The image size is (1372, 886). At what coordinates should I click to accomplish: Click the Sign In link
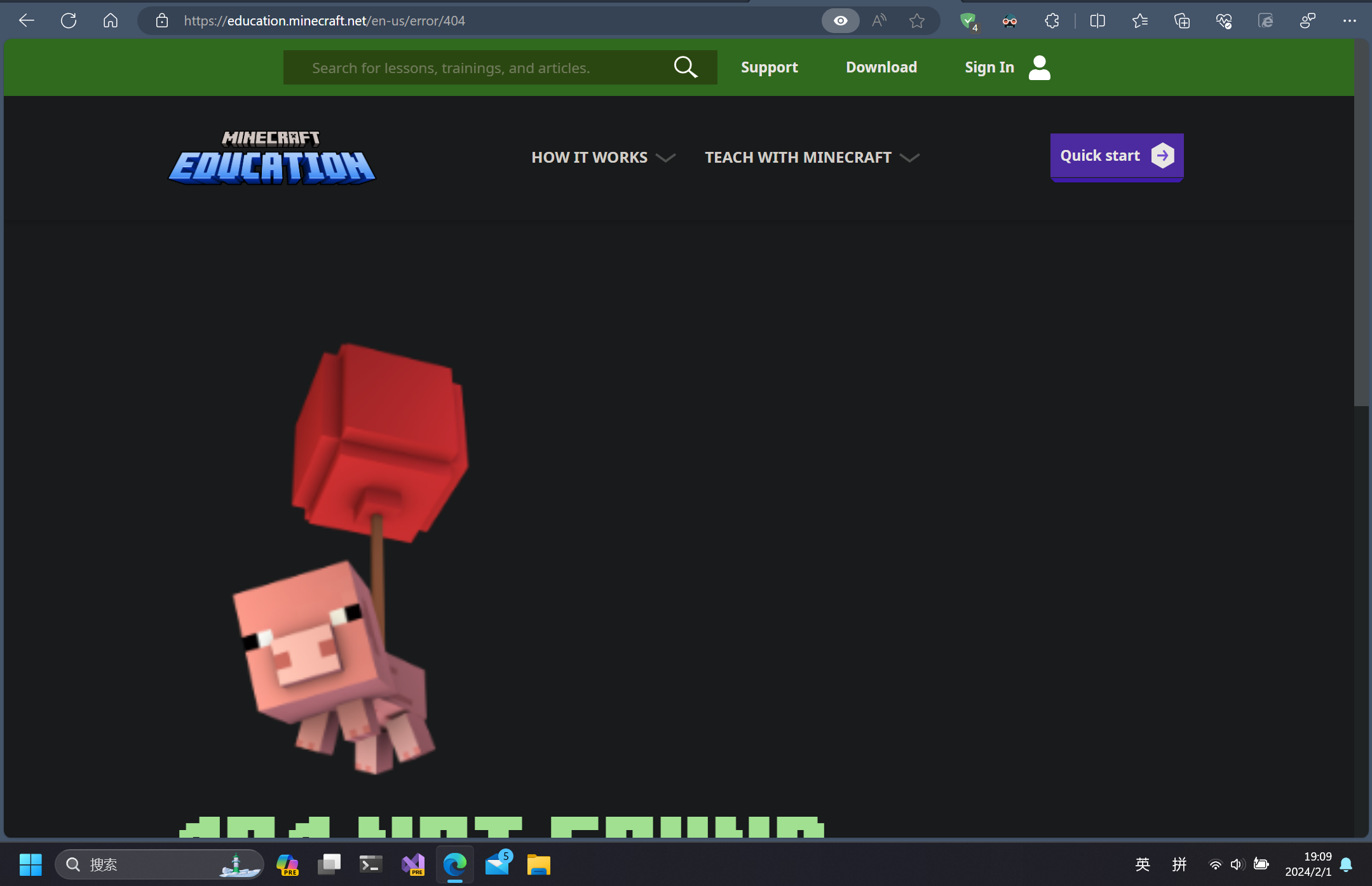(x=989, y=67)
